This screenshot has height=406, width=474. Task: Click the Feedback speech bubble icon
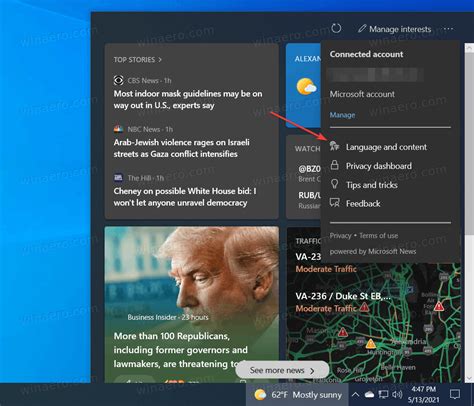click(x=334, y=203)
